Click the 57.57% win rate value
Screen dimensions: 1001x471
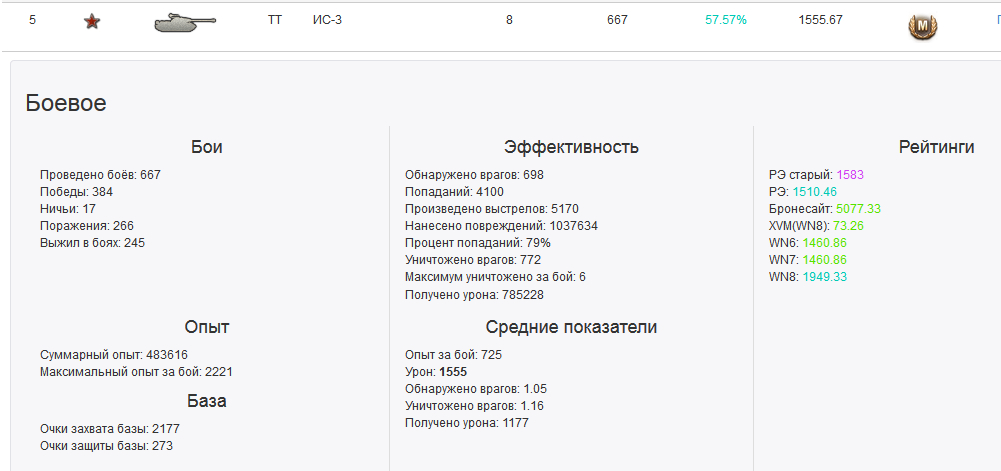click(725, 20)
